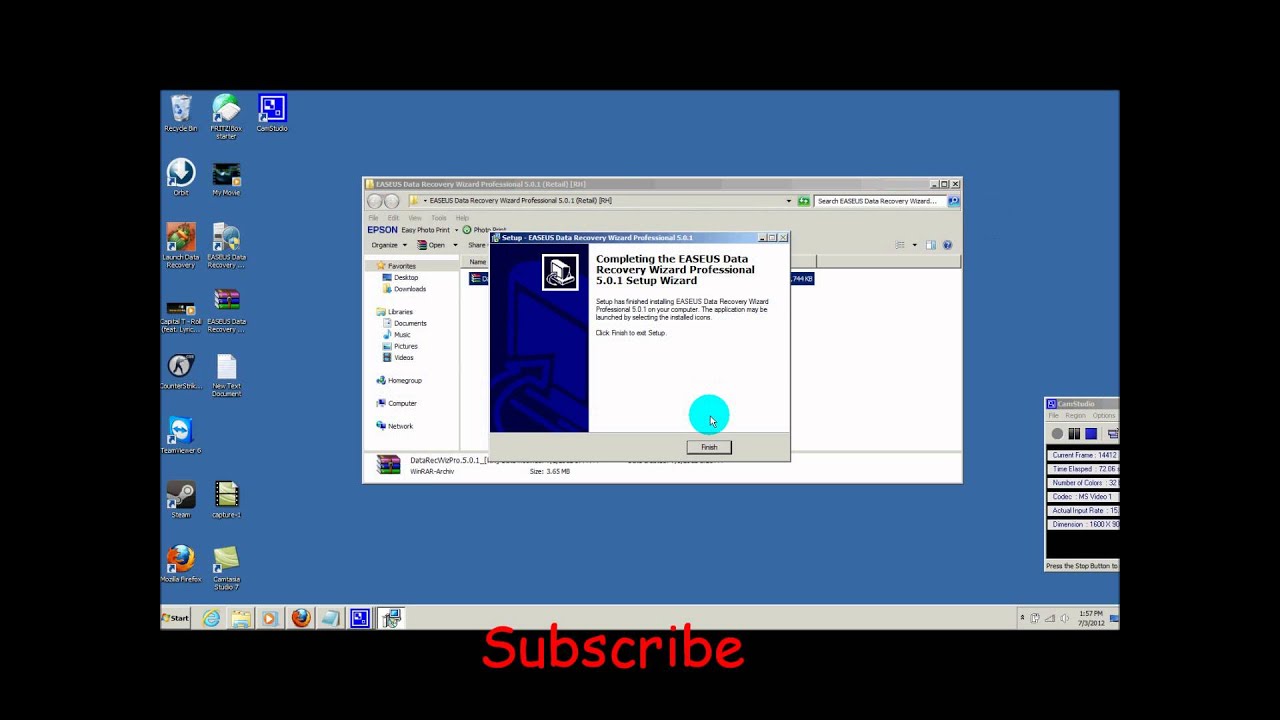Select the capture-1 video file icon

[x=226, y=499]
